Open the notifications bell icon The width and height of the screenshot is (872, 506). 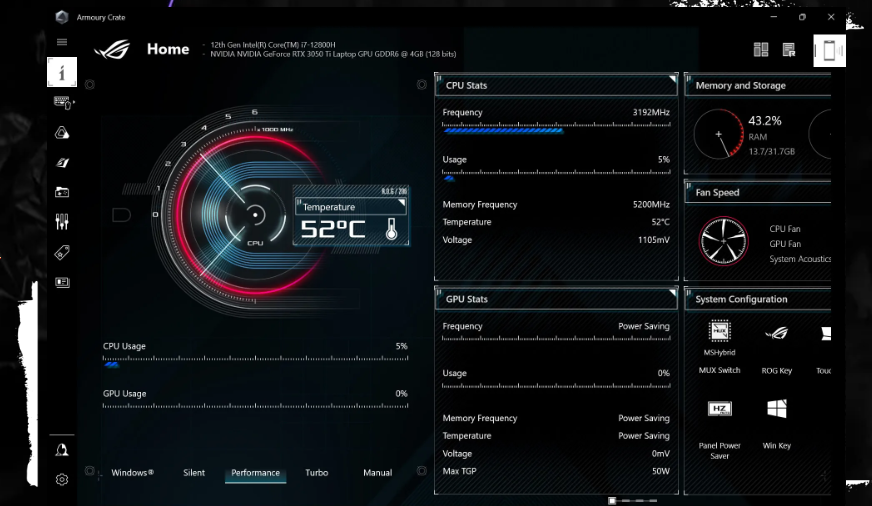click(62, 450)
